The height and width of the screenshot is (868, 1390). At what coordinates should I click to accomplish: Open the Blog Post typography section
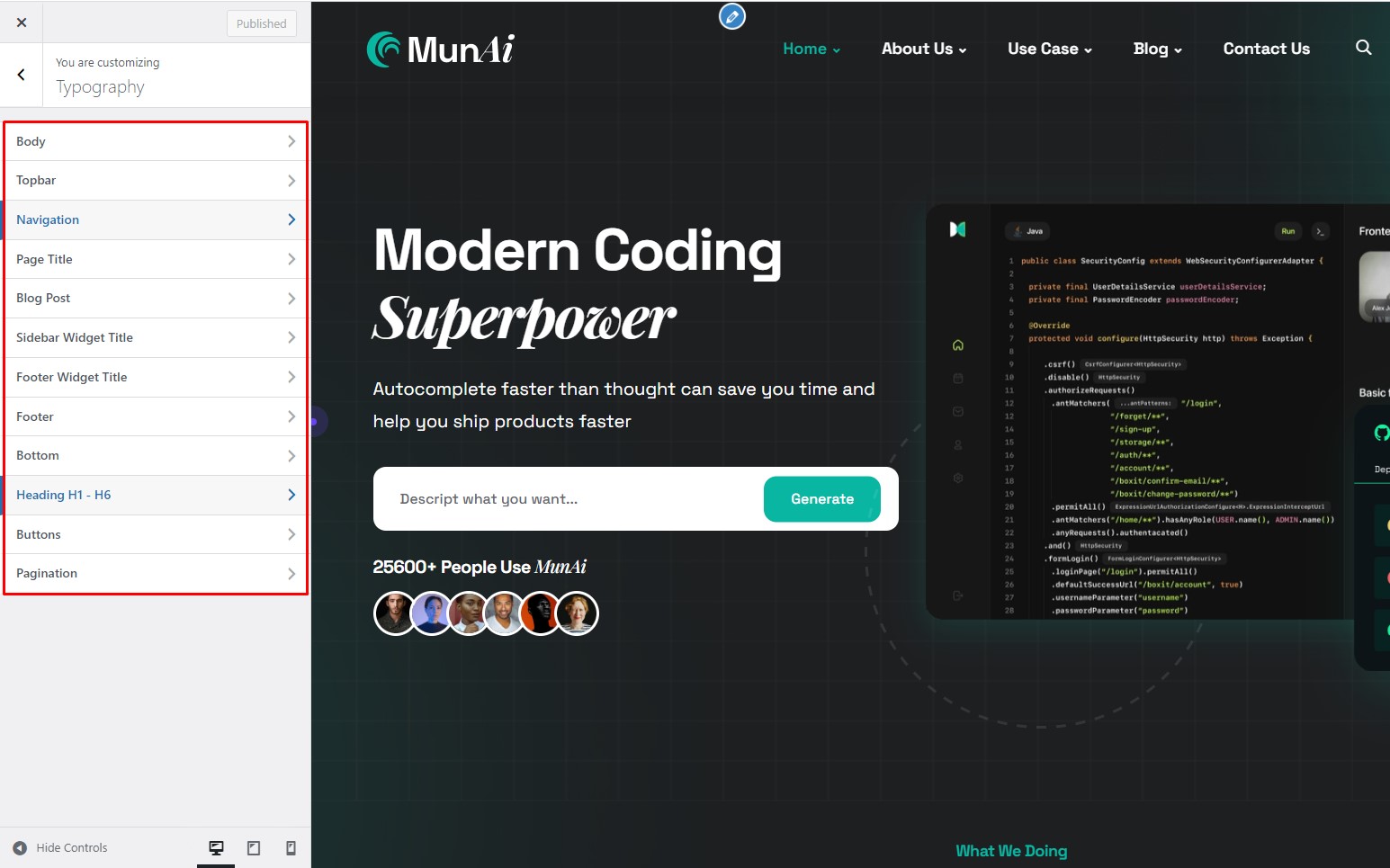[156, 299]
